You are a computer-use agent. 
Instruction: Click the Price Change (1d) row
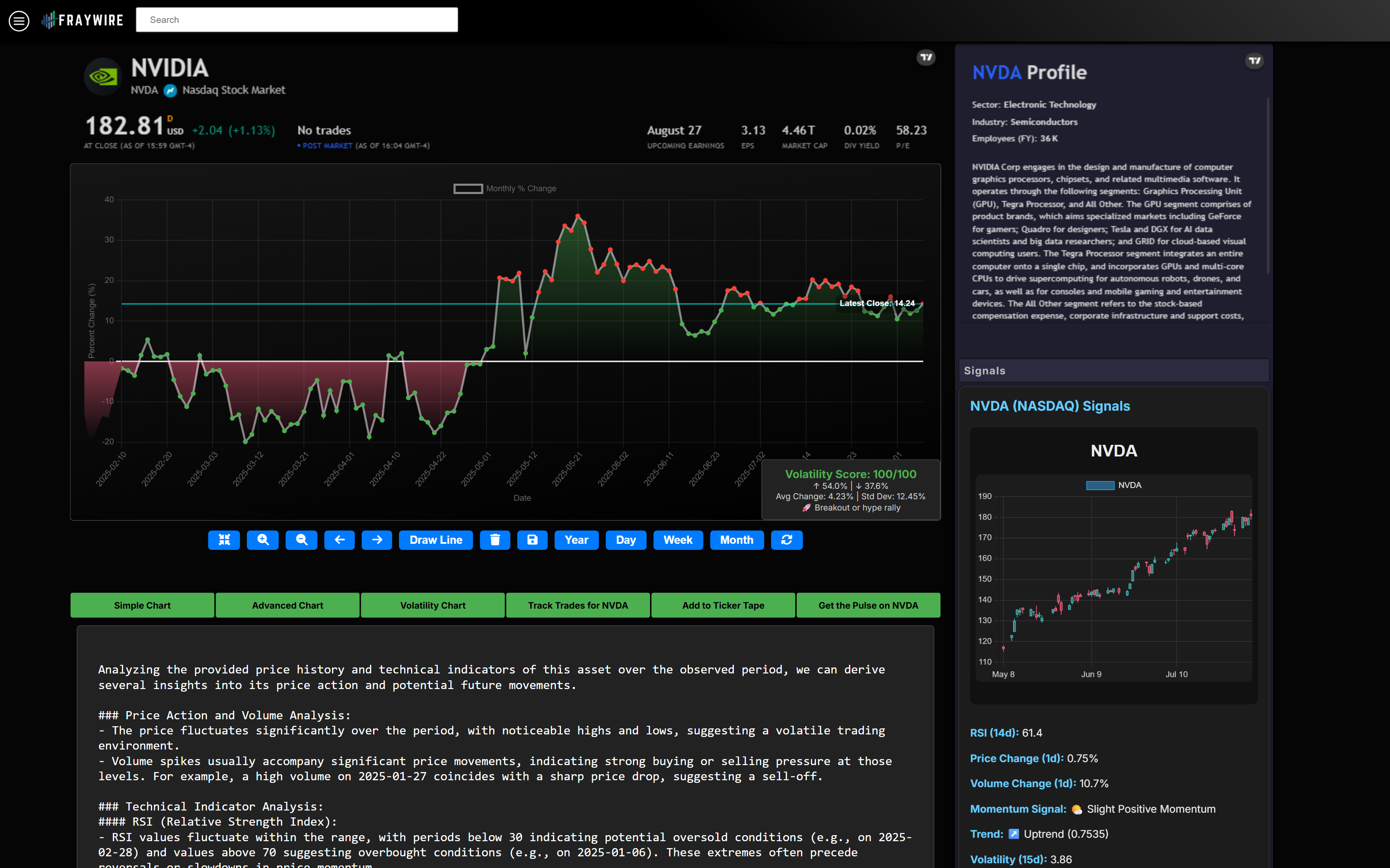point(1033,758)
